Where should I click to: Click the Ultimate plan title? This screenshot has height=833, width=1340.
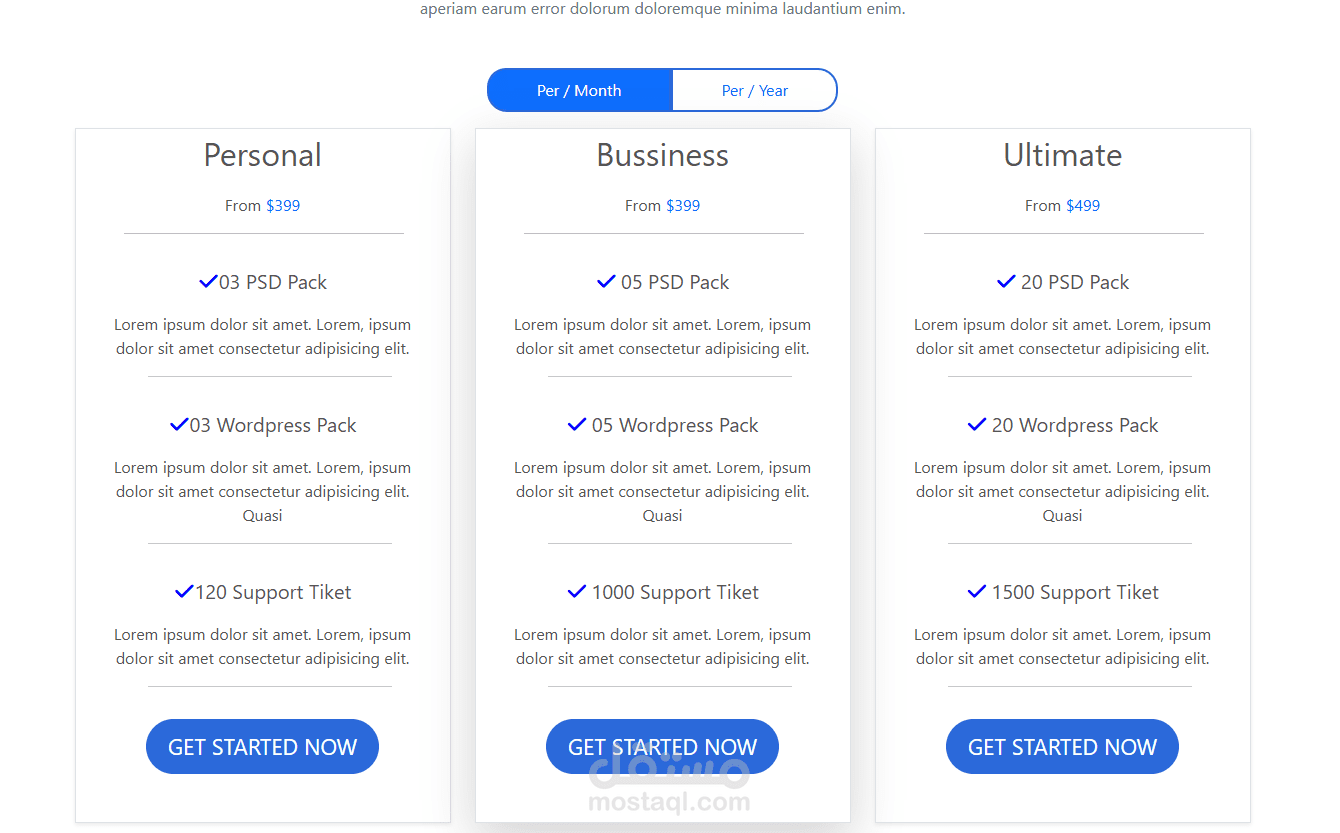click(x=1062, y=155)
